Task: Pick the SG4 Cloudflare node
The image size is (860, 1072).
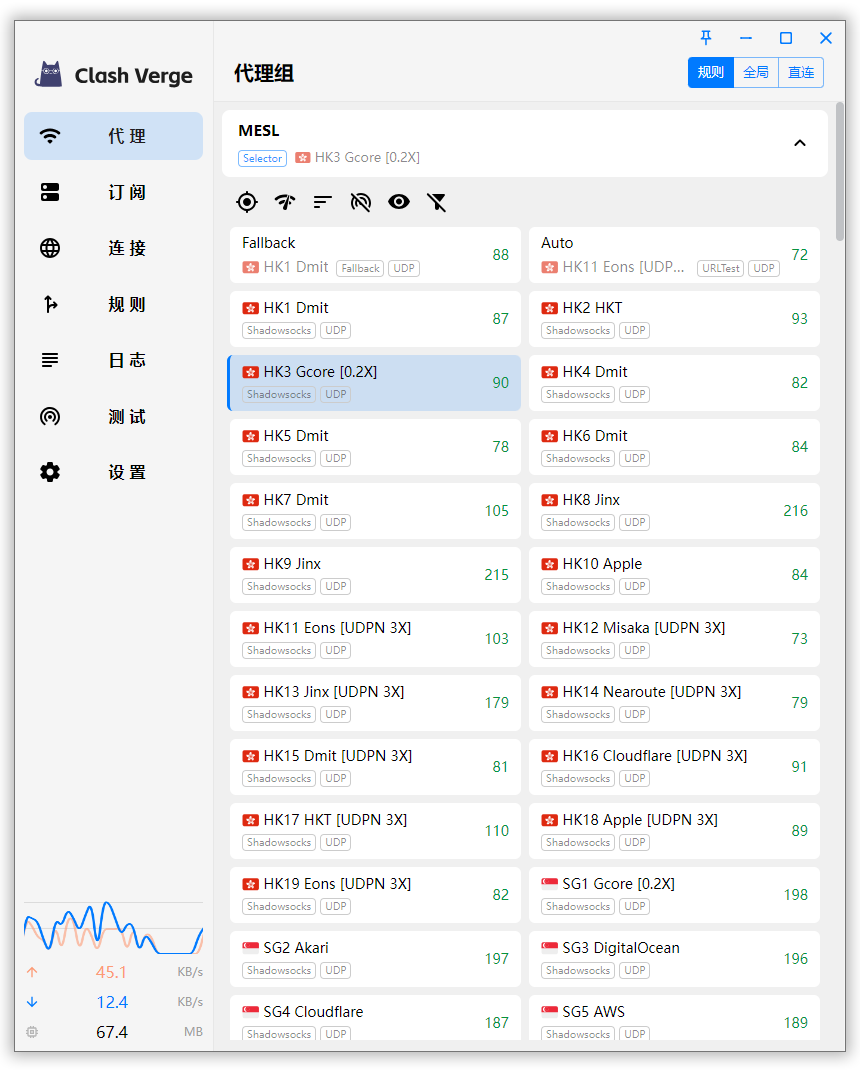Action: [375, 1018]
